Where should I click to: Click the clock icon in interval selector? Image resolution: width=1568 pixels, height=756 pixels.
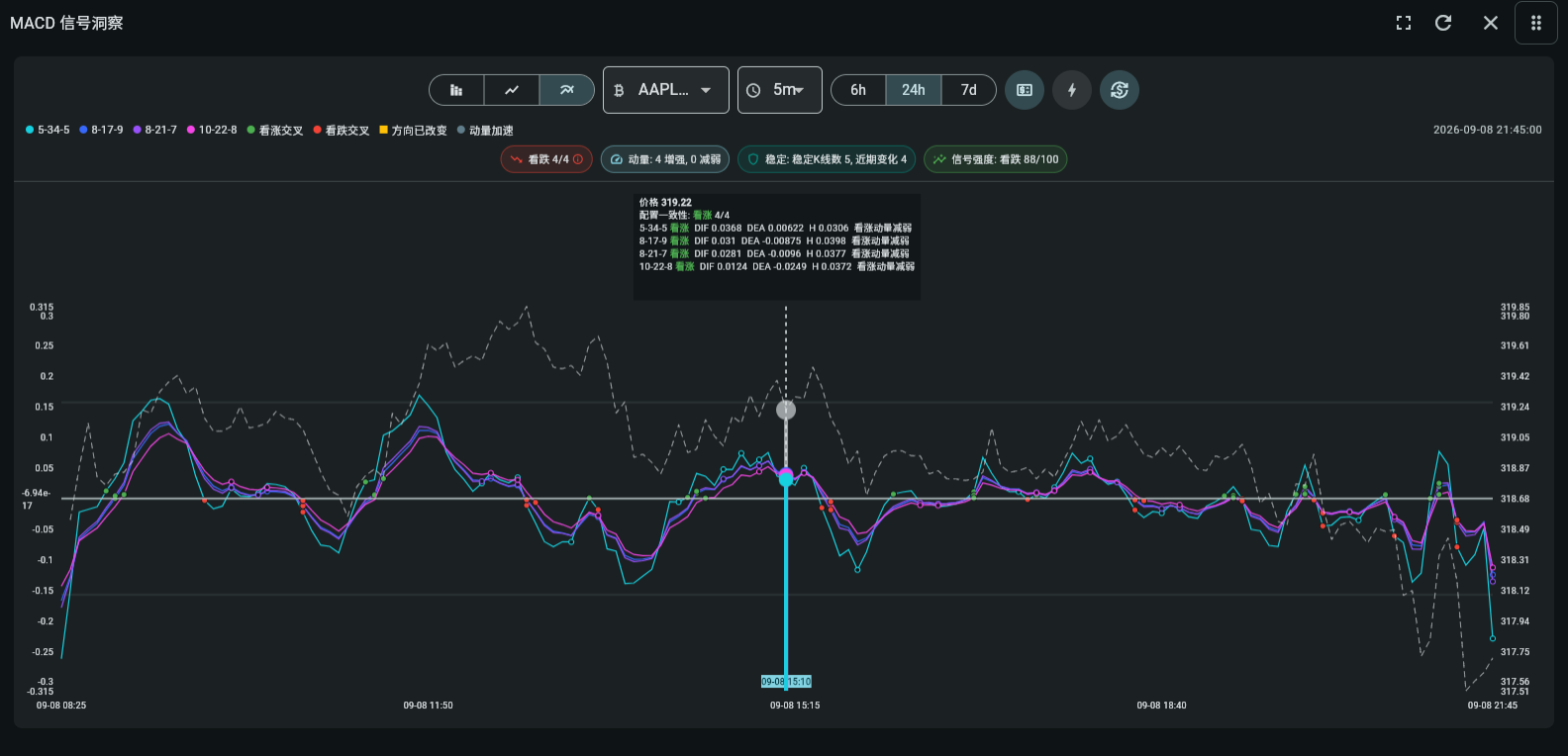753,90
